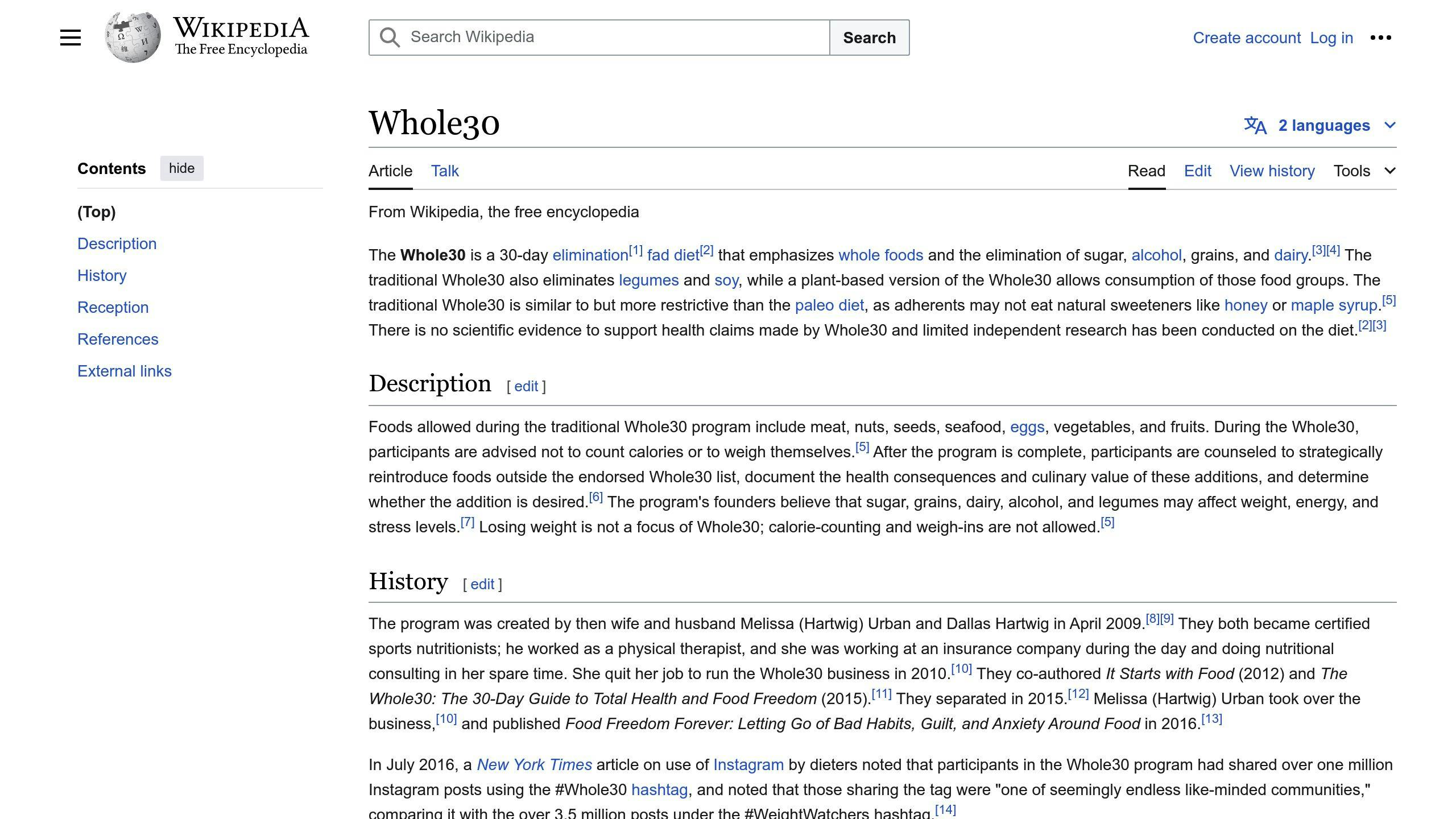Screen dimensions: 1456x819
Task: Open the Tools dropdown menu
Action: point(1364,171)
